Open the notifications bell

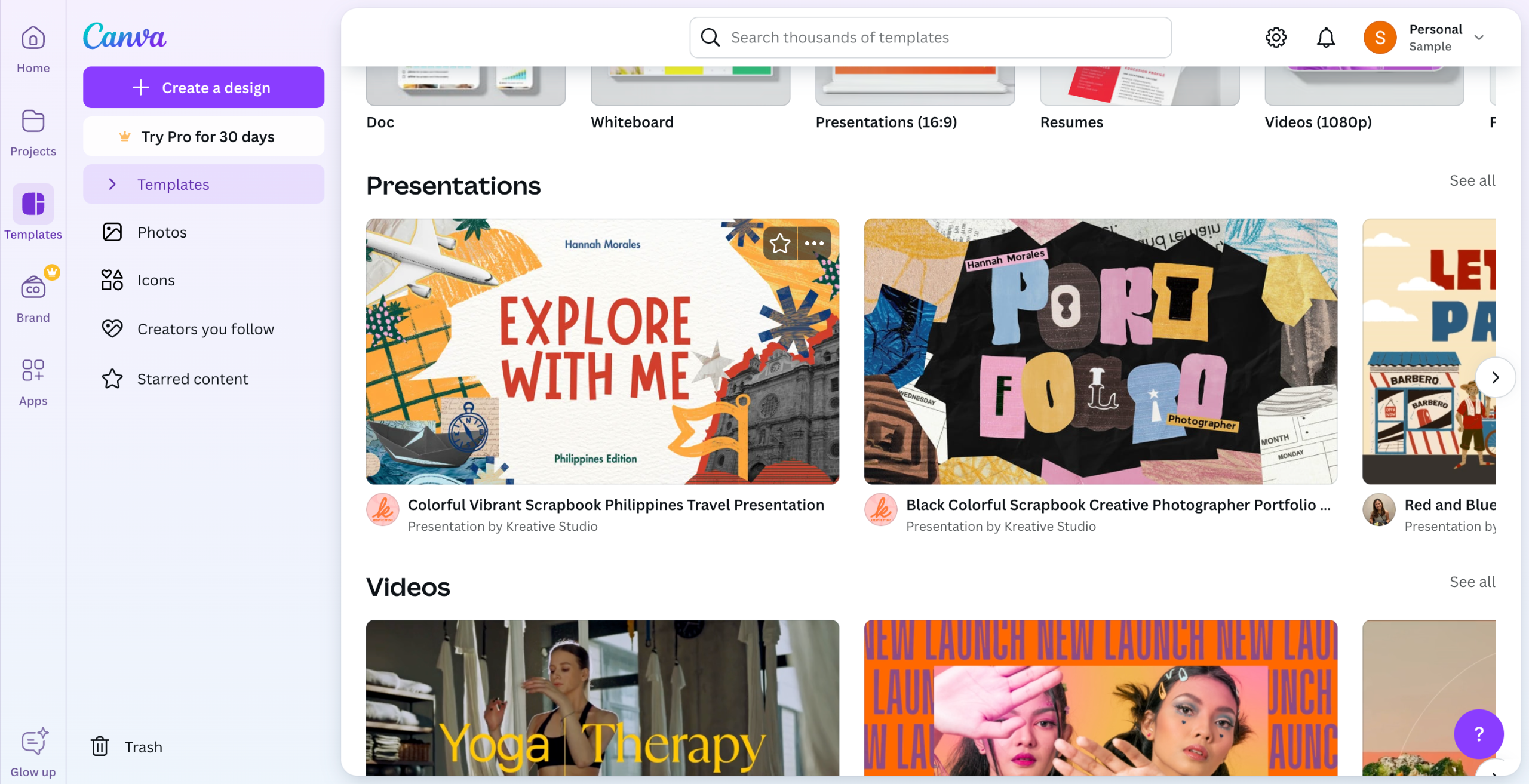(x=1326, y=38)
